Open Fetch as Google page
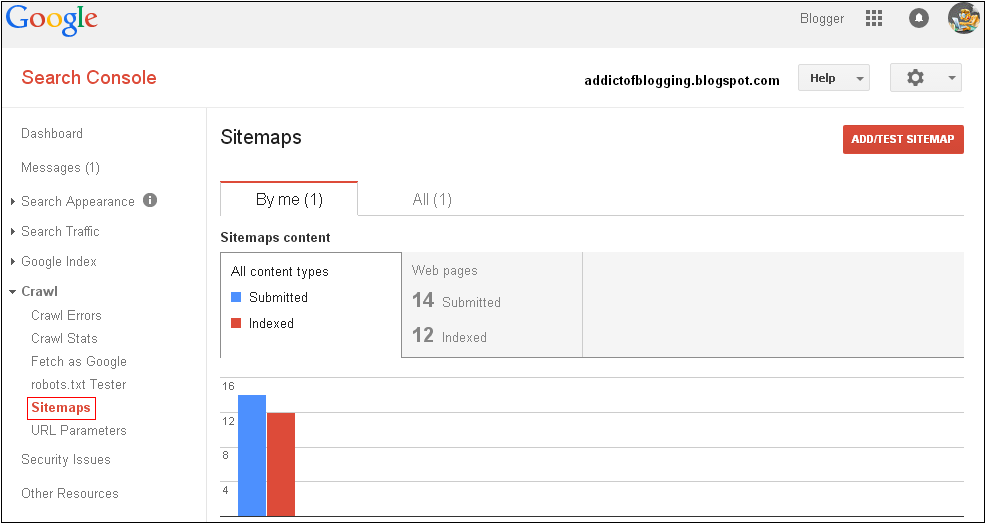 click(79, 362)
